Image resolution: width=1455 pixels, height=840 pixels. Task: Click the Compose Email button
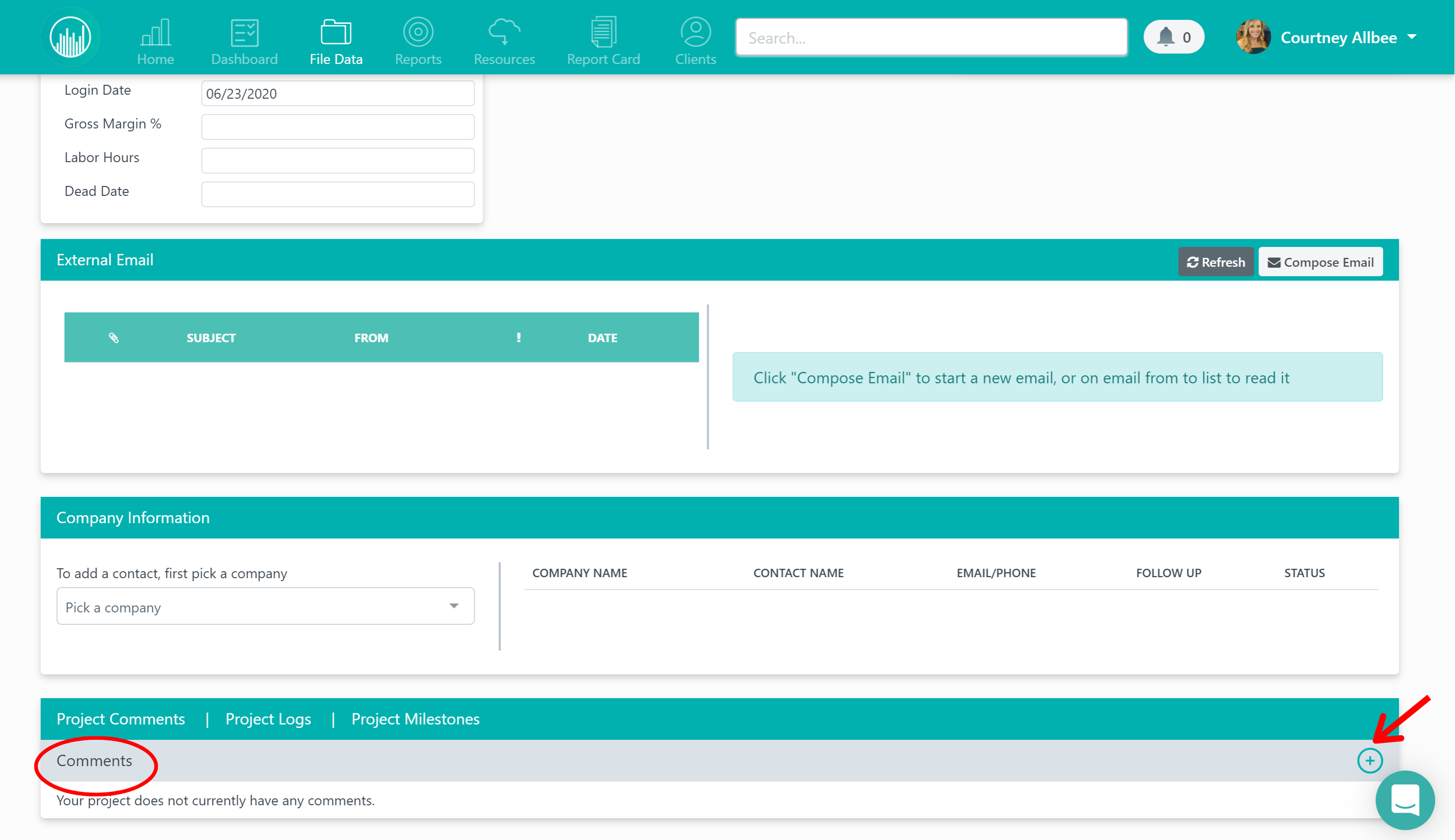pos(1320,262)
